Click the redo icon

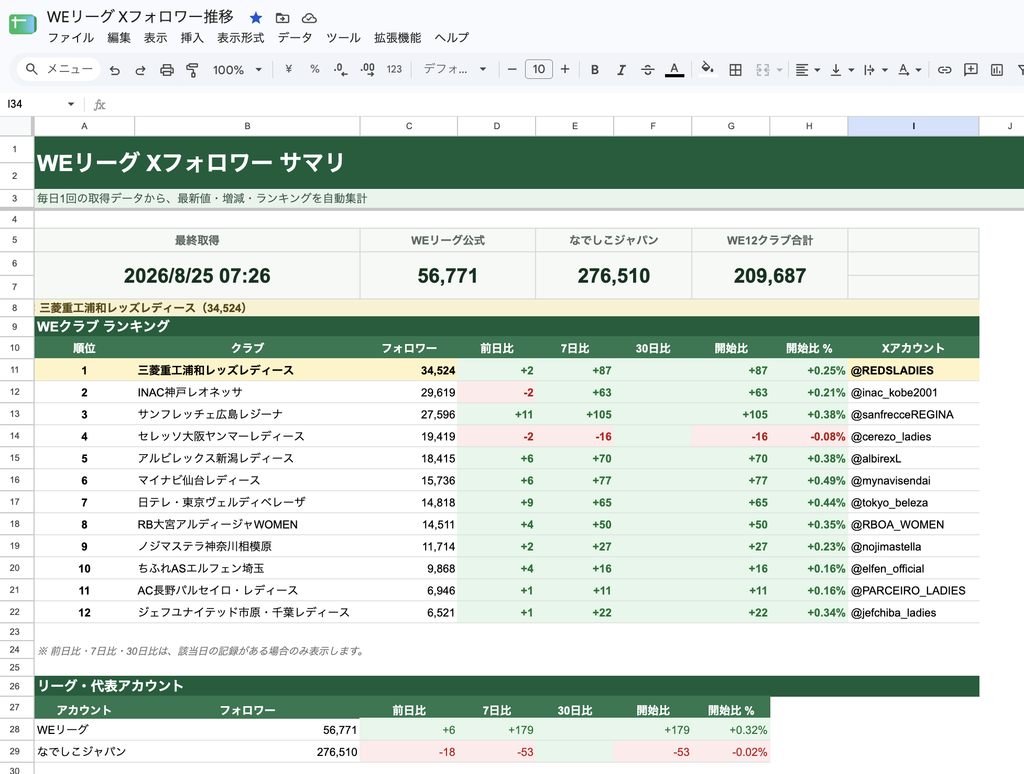[x=140, y=69]
